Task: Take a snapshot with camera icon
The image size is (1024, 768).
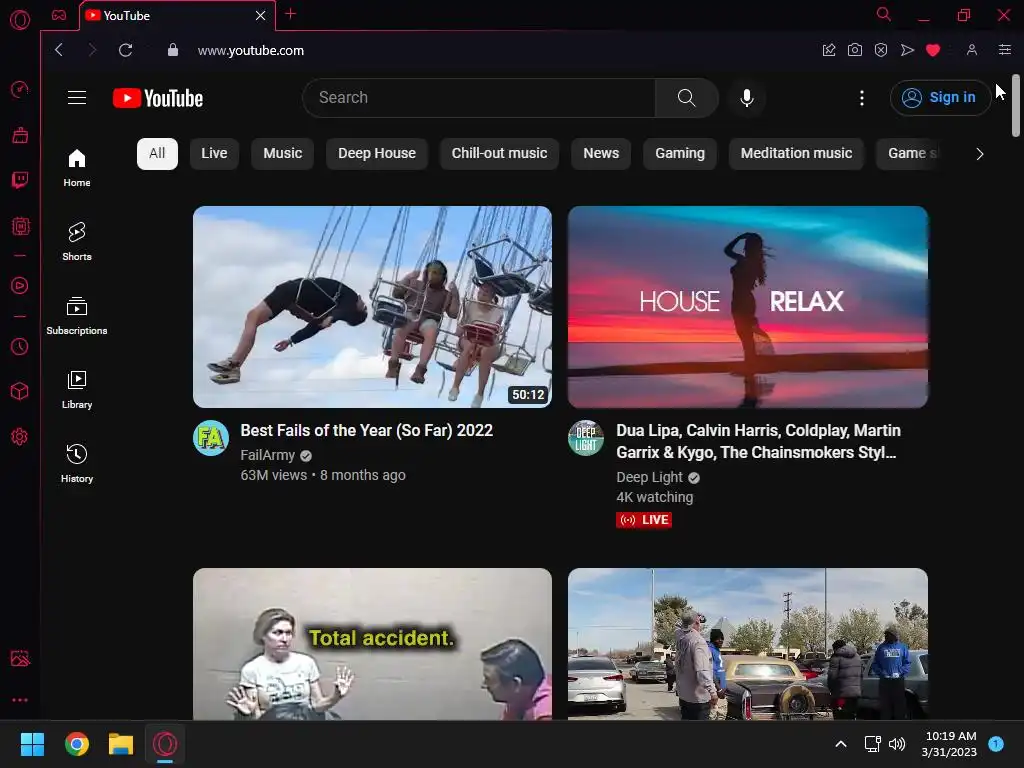Action: click(854, 50)
